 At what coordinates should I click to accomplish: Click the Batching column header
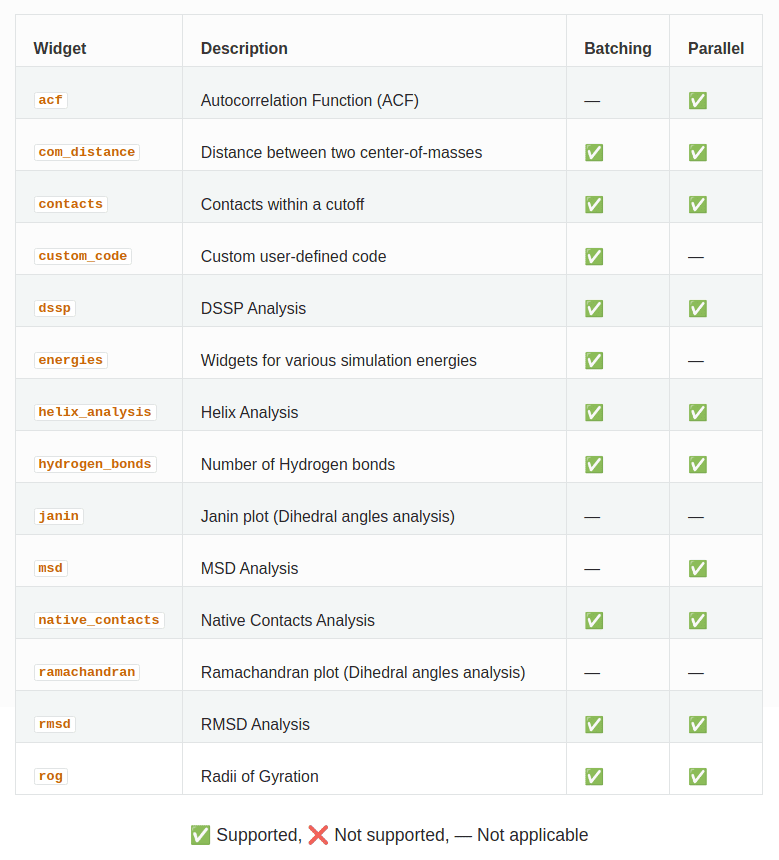point(618,48)
